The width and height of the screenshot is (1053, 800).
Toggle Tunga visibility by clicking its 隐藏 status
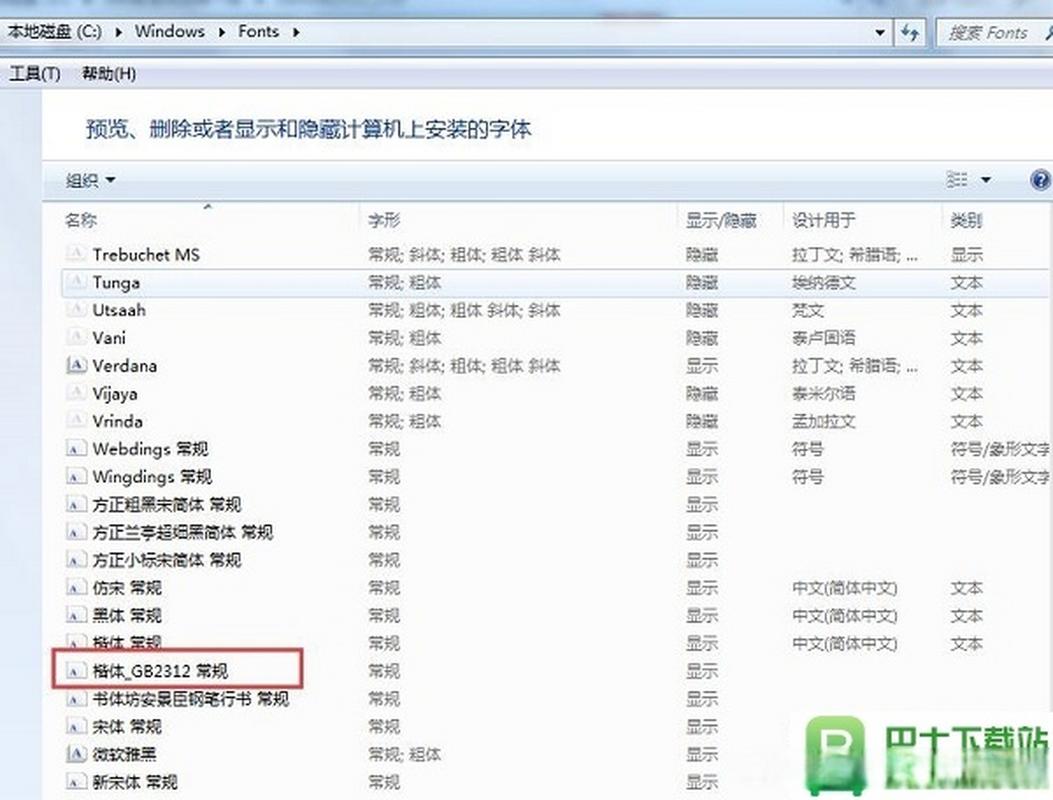coord(701,283)
